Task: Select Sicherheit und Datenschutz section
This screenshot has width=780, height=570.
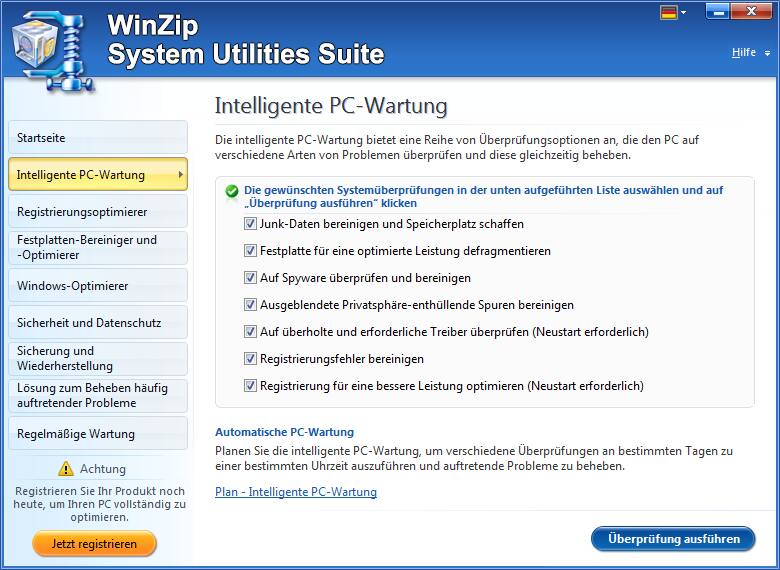Action: click(97, 323)
